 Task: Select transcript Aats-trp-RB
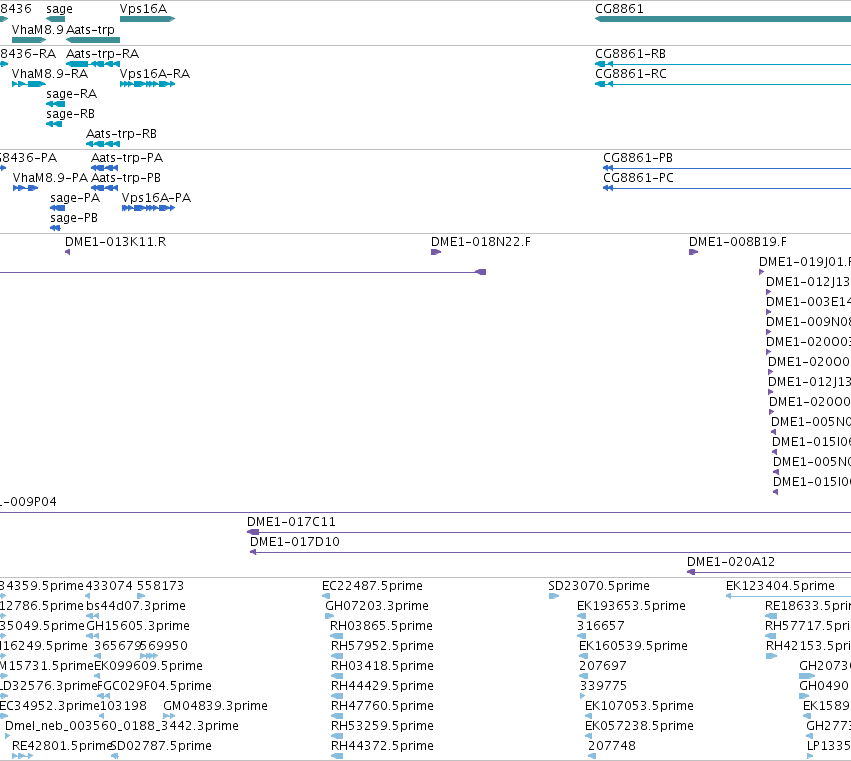coord(103,144)
